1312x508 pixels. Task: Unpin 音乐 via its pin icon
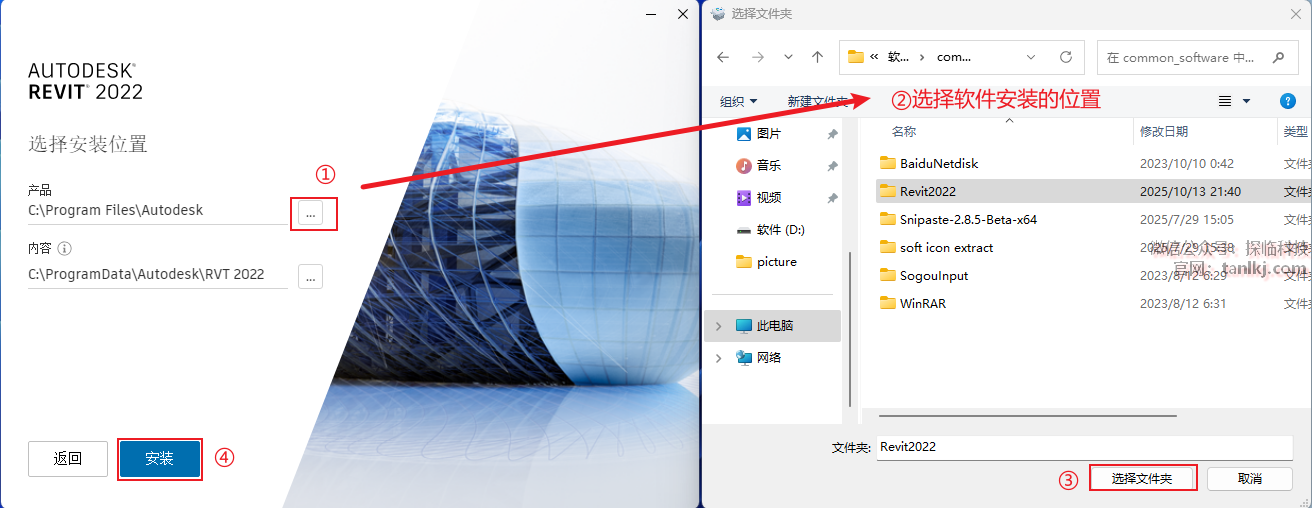tap(832, 166)
